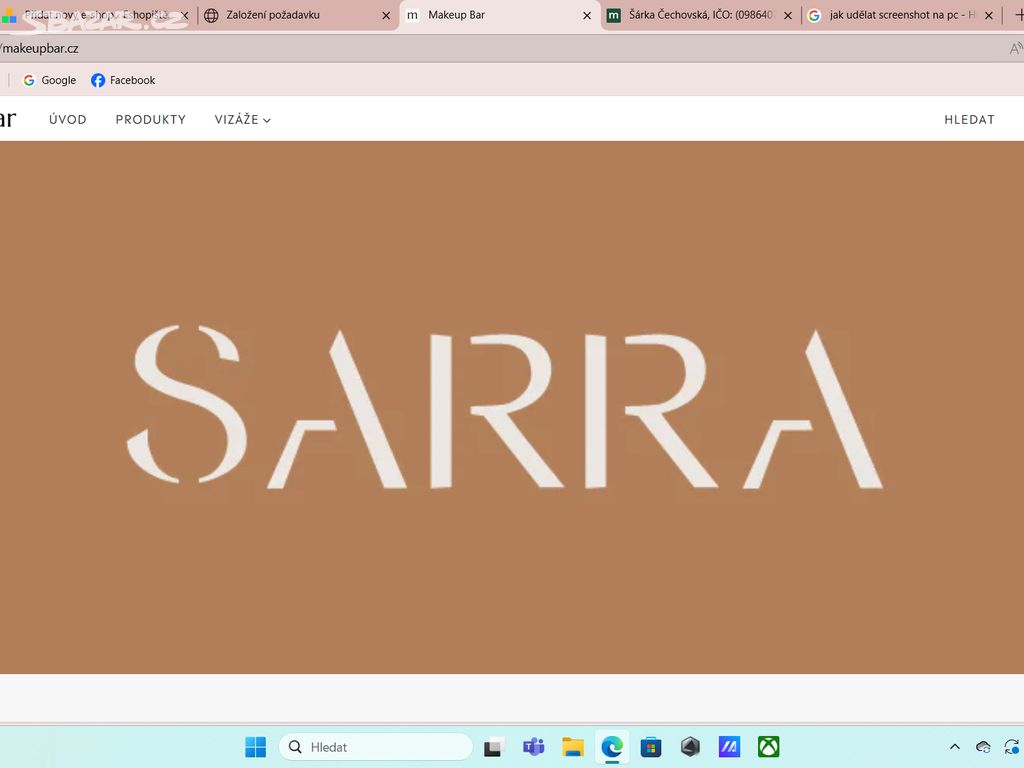1024x768 pixels.
Task: Close the Založení požadavku tab
Action: tap(386, 15)
